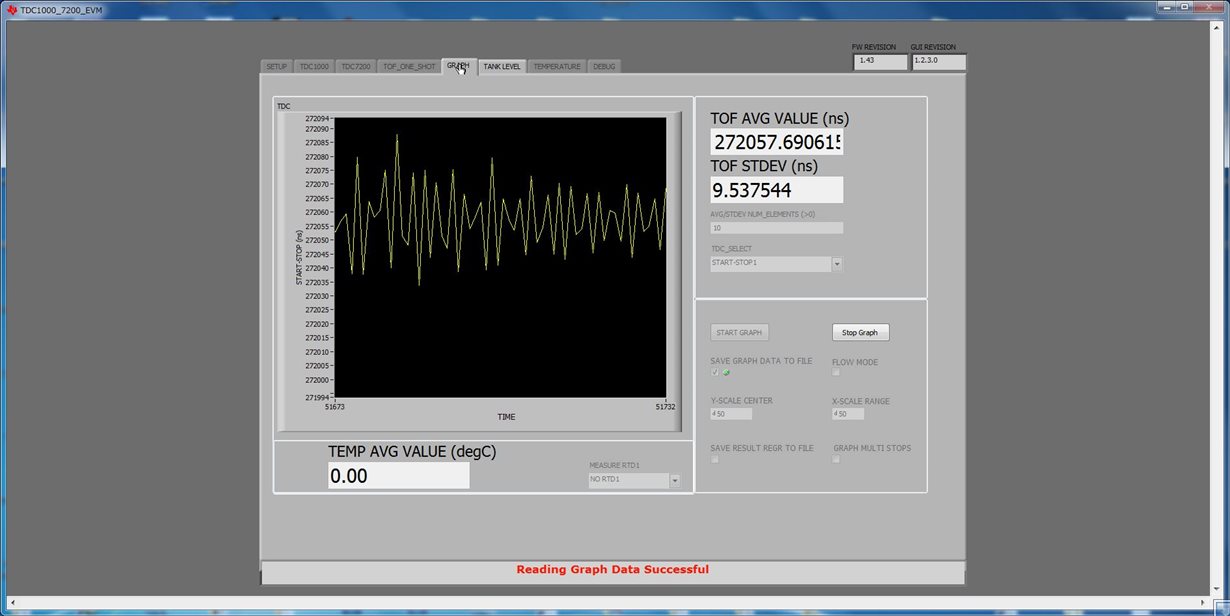Screen dimensions: 1230x616
Task: Click the START-STOP (ns) axis label
Action: point(298,257)
